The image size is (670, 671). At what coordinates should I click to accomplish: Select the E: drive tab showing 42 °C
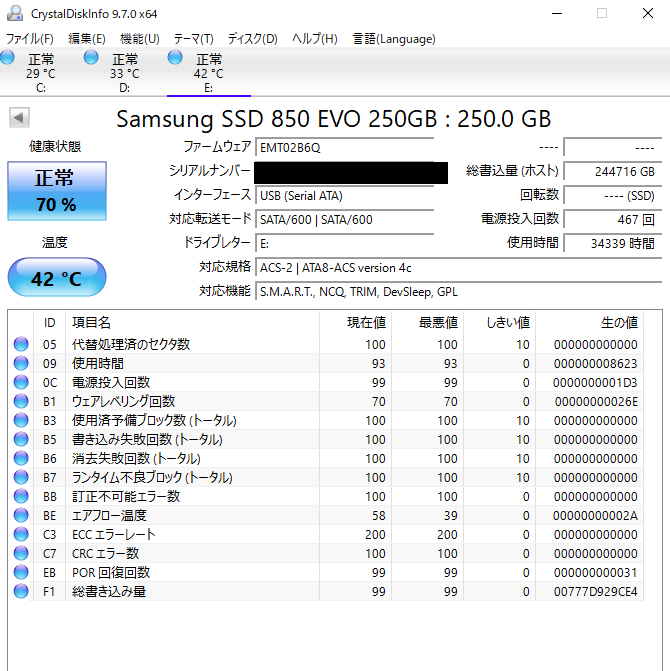tap(209, 72)
